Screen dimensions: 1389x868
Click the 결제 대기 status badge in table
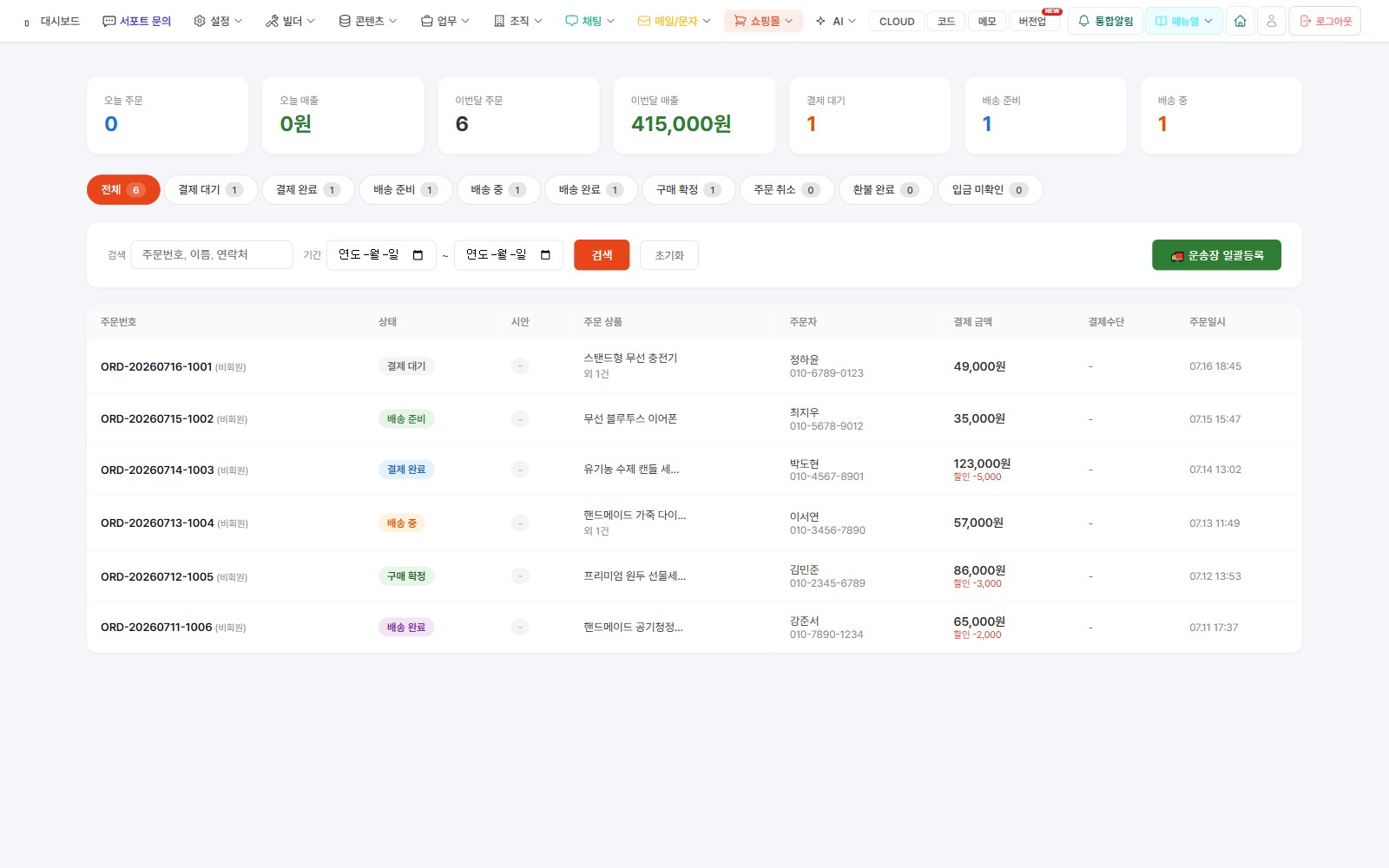pos(406,366)
